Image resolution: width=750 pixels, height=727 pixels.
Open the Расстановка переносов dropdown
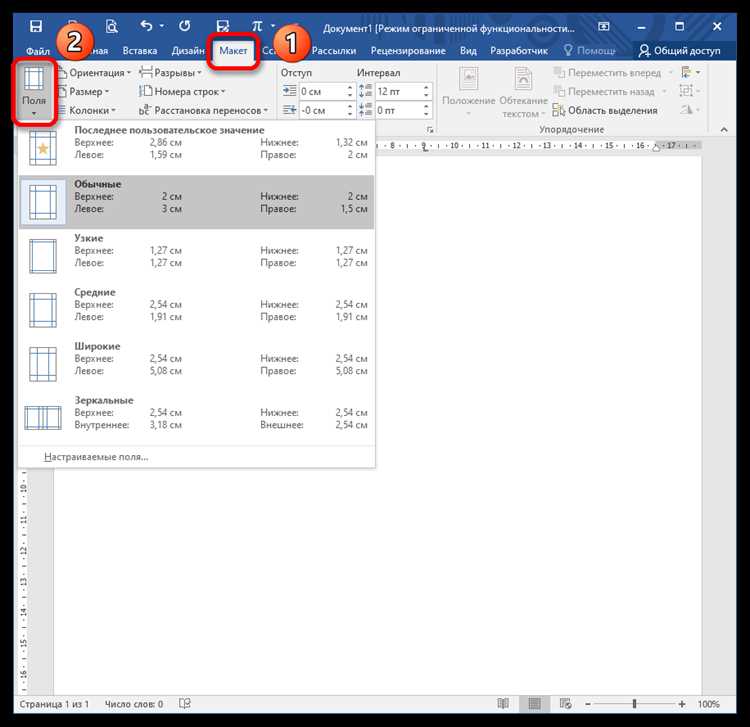[x=203, y=110]
